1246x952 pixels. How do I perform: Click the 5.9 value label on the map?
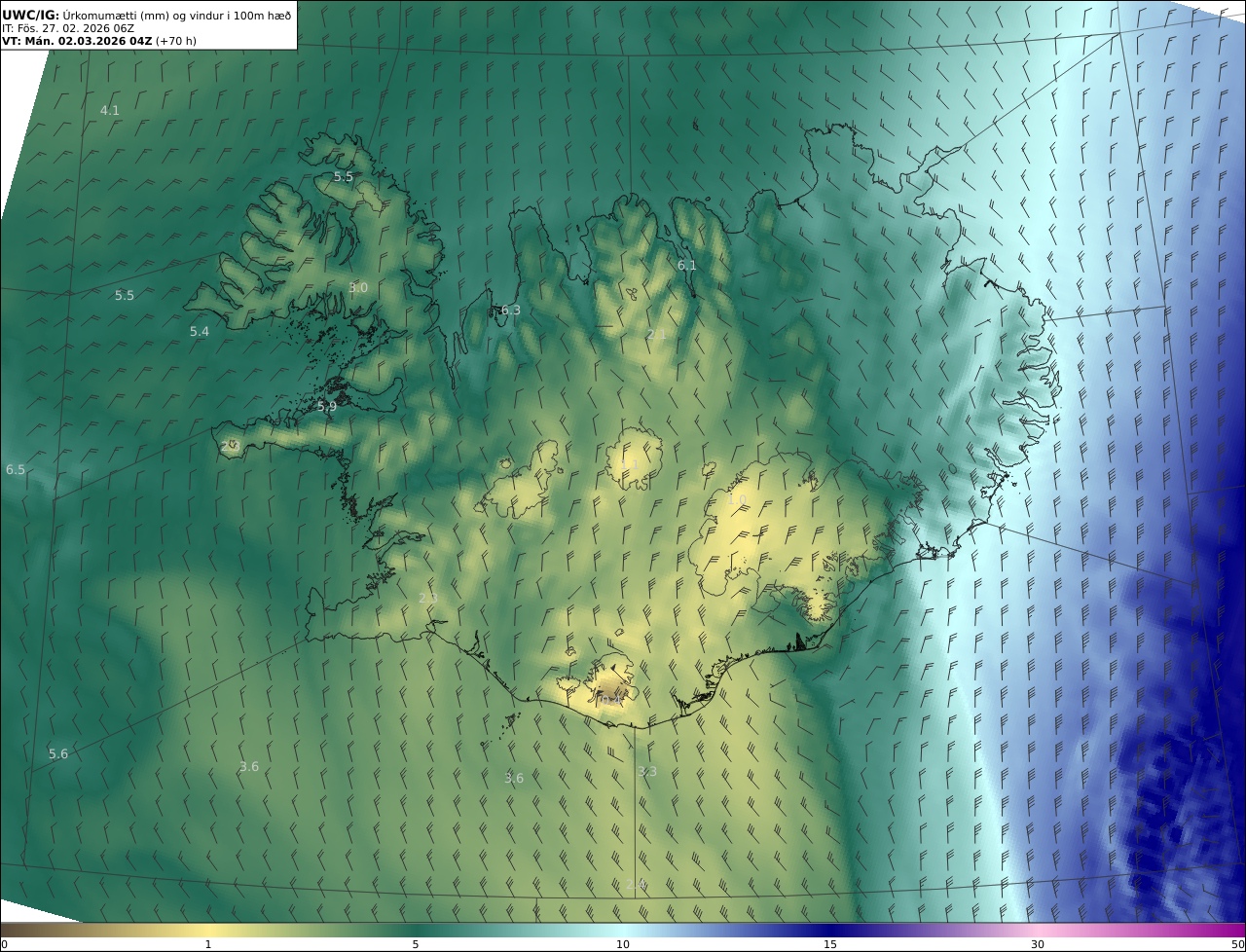pyautogui.click(x=327, y=407)
